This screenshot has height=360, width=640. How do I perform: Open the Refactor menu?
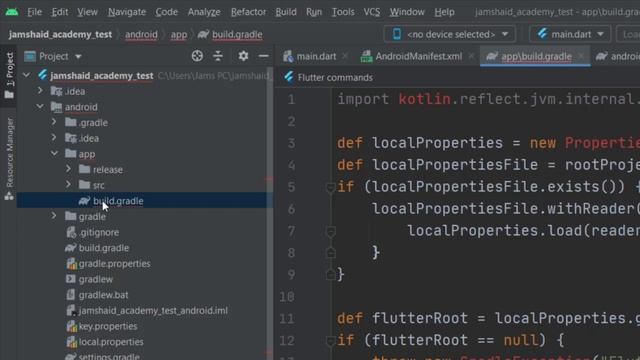[x=248, y=12]
